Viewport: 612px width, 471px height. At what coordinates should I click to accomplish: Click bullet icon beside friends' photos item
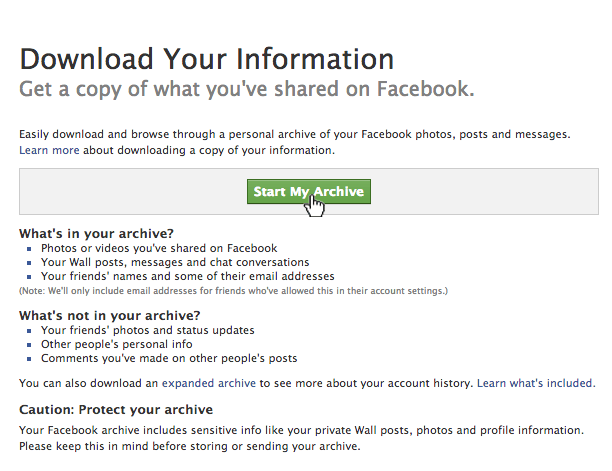29,331
